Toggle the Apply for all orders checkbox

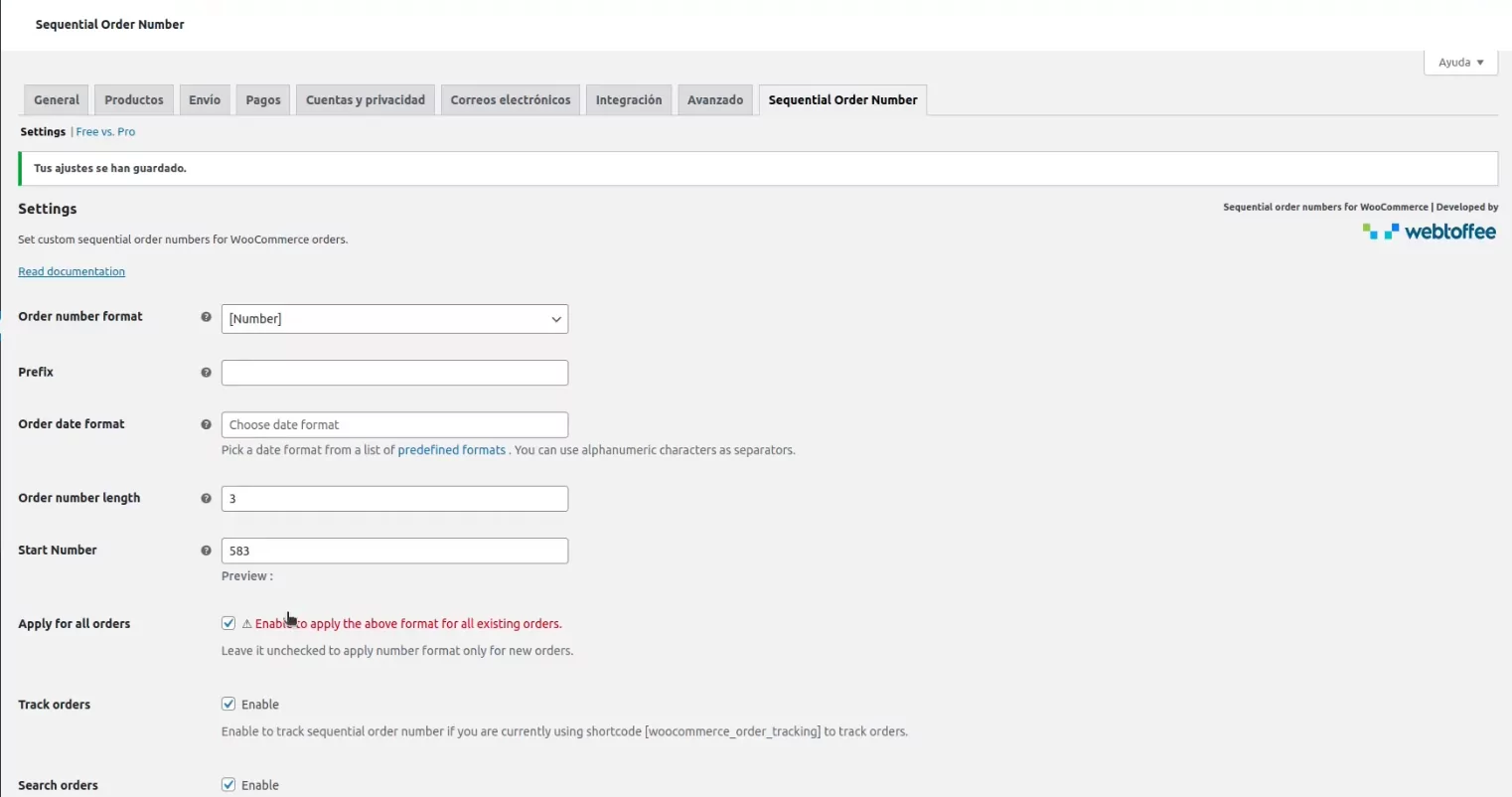point(228,623)
